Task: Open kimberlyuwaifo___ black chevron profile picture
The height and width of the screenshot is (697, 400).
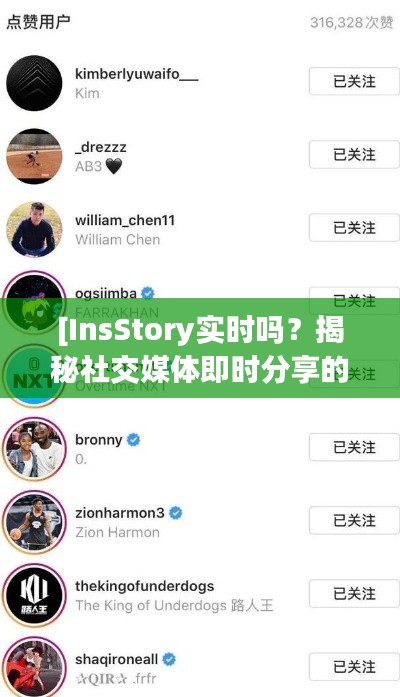Action: point(34,83)
